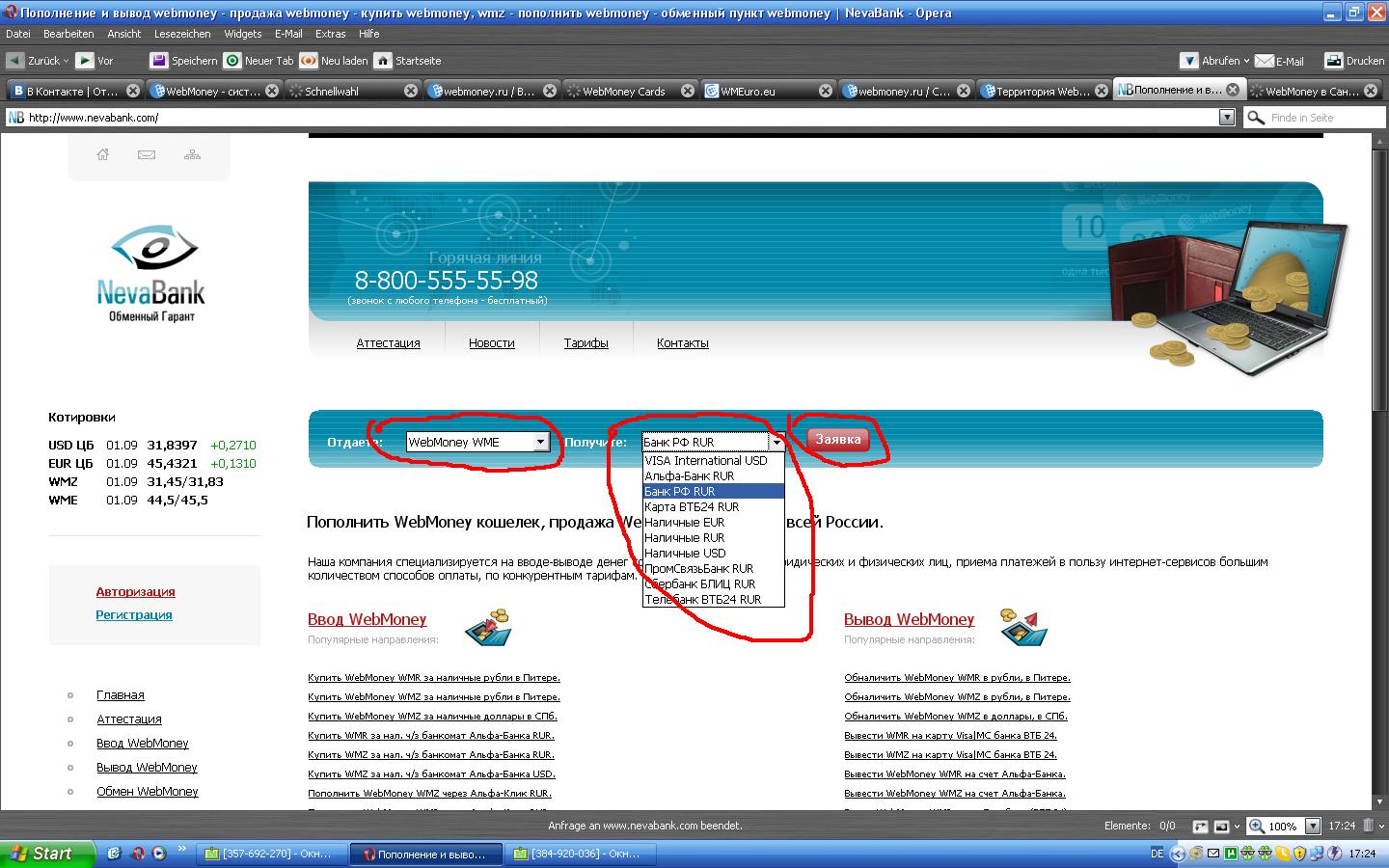
Task: Open the Lesezeichen menu
Action: click(182, 34)
